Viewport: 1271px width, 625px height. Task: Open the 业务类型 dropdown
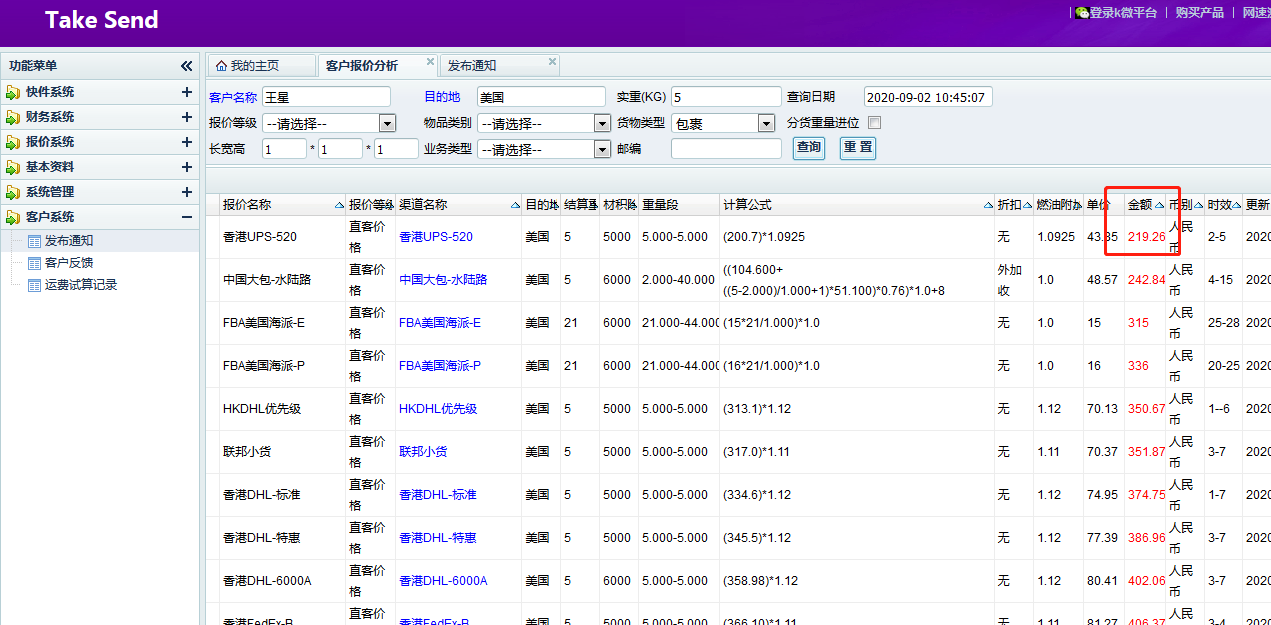tap(602, 149)
